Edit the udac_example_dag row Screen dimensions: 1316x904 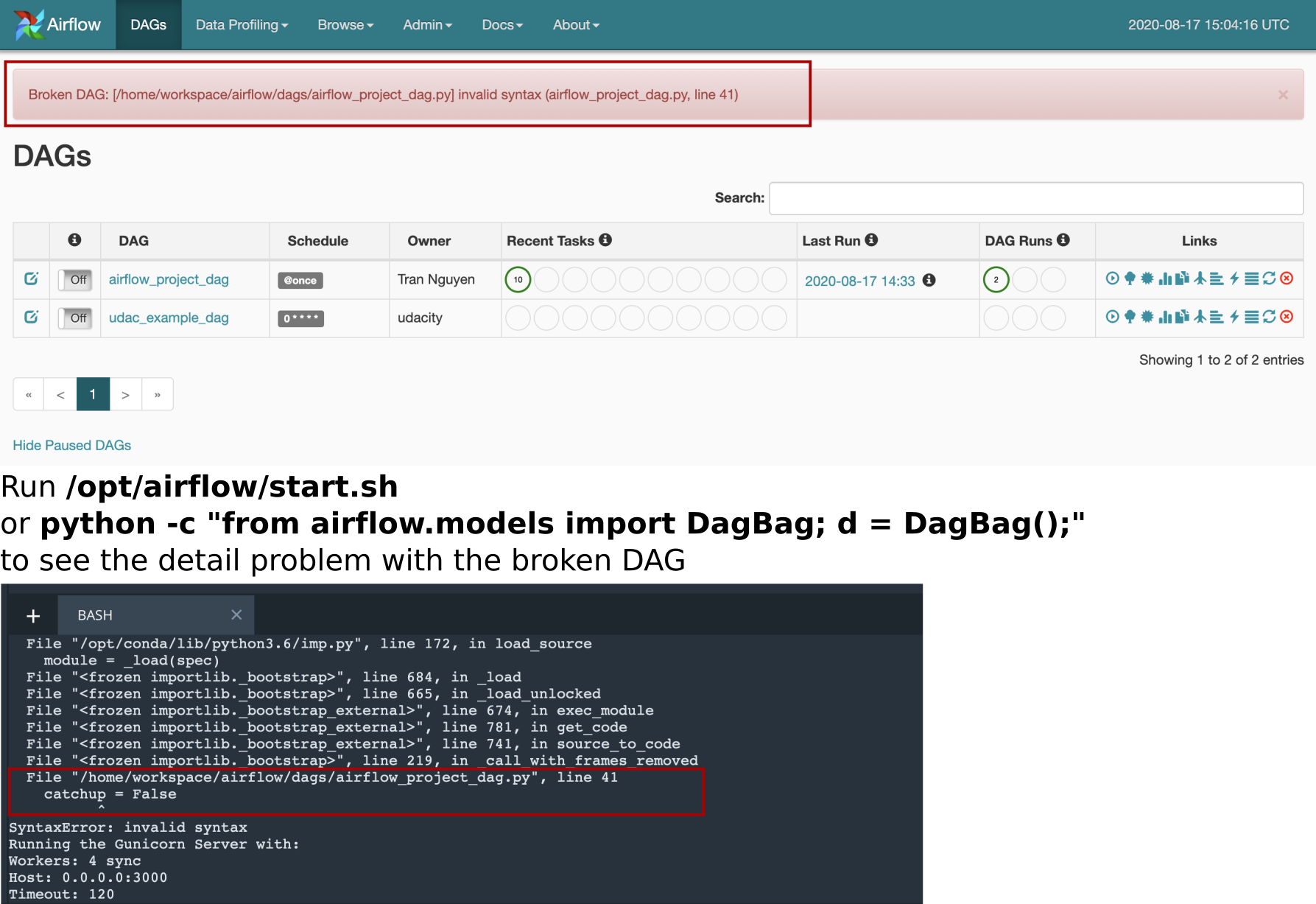tap(31, 317)
